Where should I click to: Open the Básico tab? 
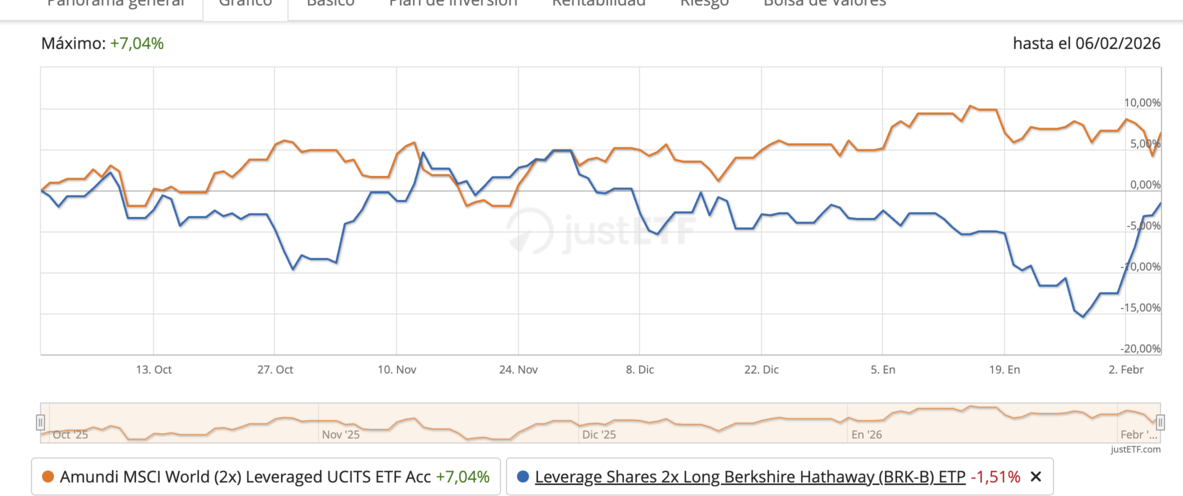click(x=330, y=3)
